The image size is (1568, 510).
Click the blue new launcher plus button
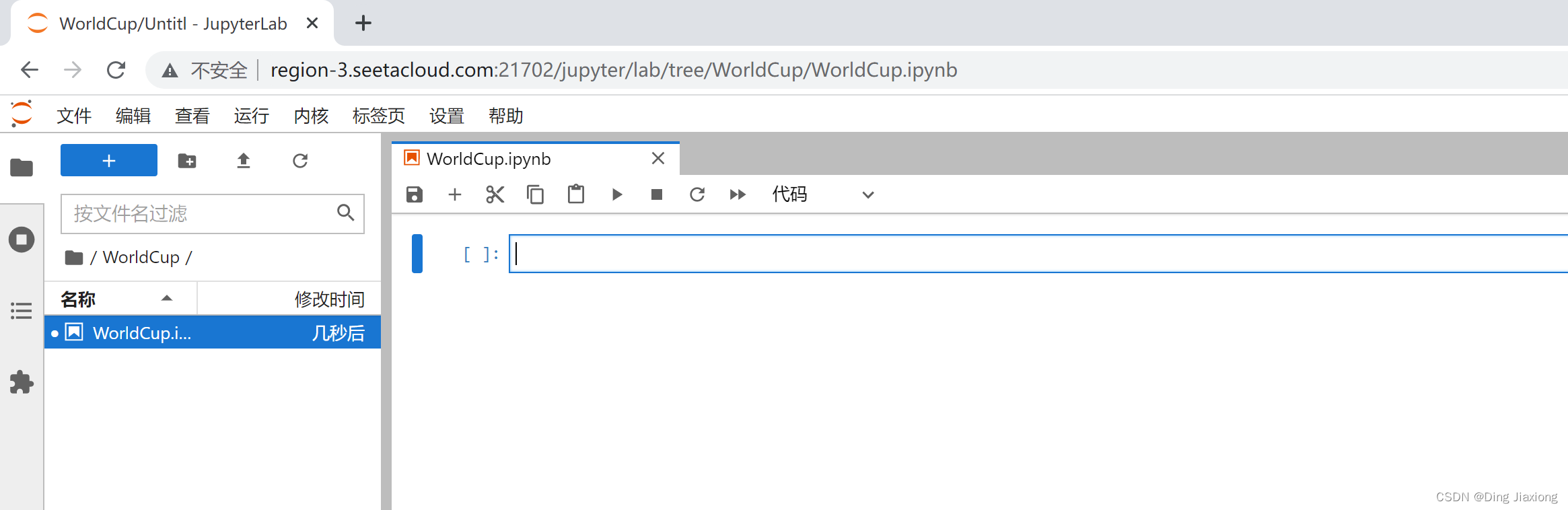click(109, 160)
